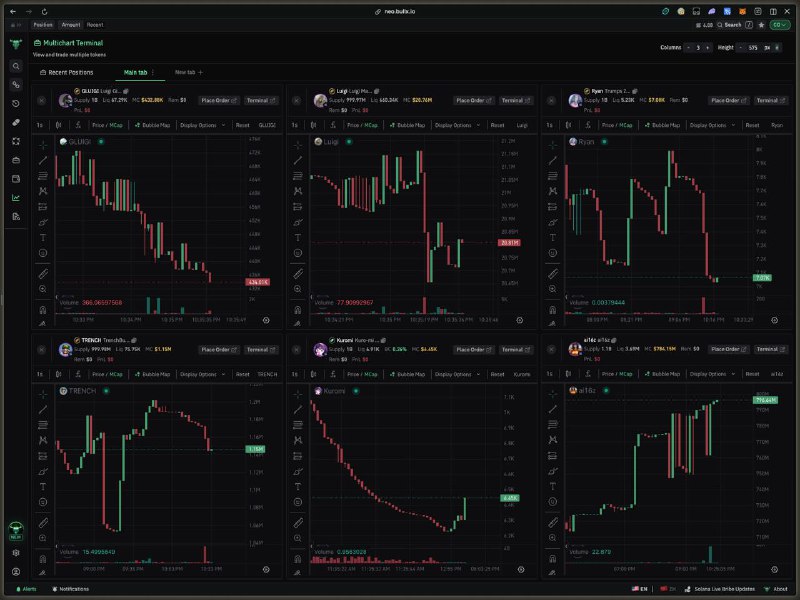Toggle Price / MCap on Kuromi chart
Image resolution: width=800 pixels, height=600 pixels.
click(362, 374)
